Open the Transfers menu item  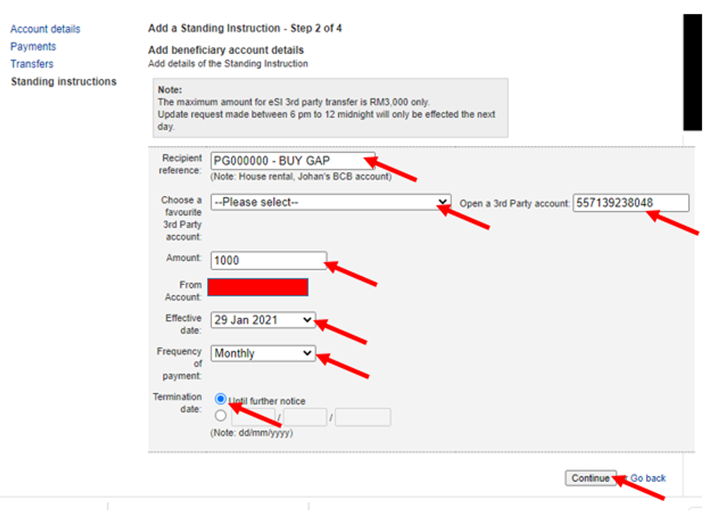point(32,64)
